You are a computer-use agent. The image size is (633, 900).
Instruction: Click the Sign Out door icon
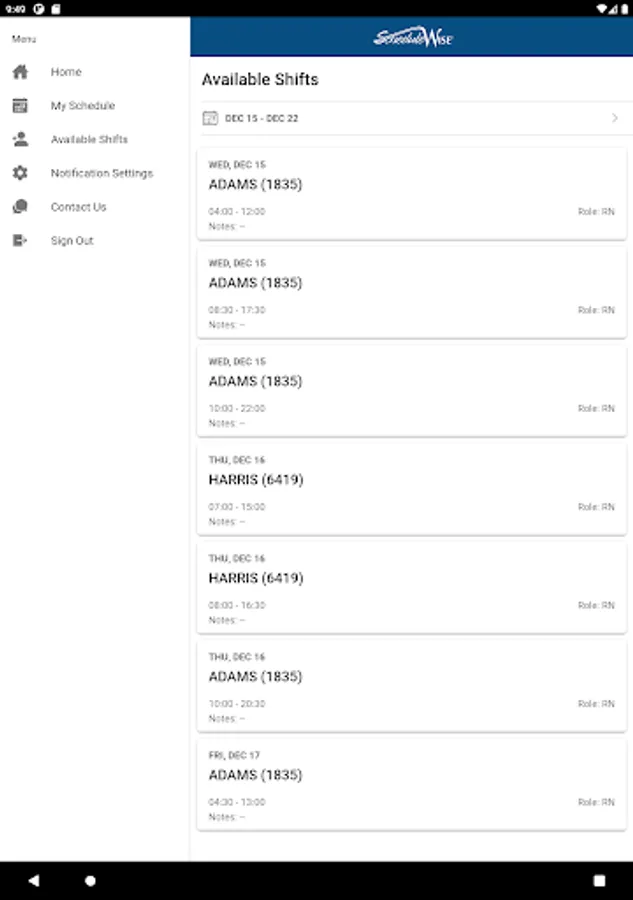pyautogui.click(x=20, y=241)
